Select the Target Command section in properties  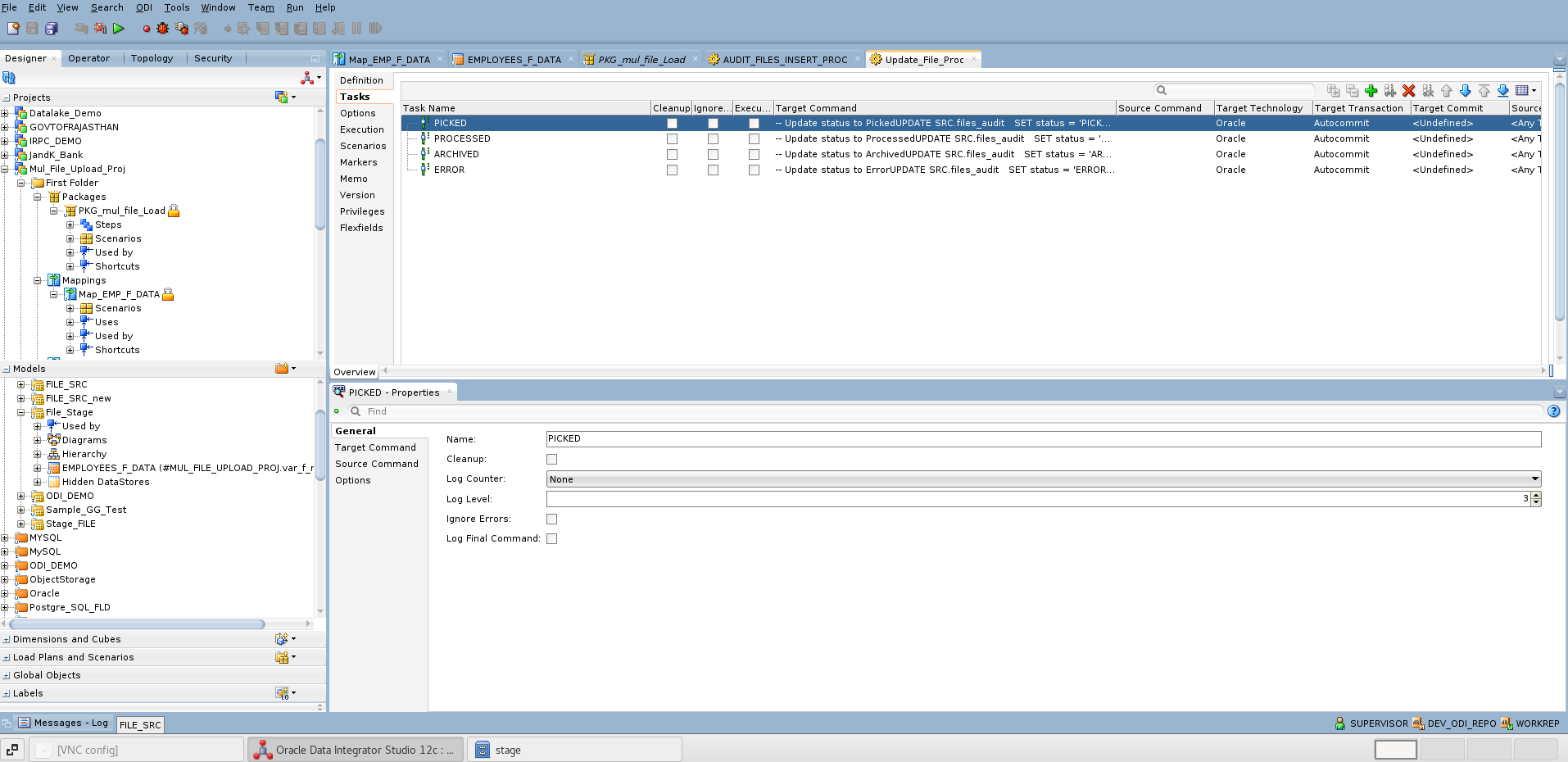coord(377,447)
